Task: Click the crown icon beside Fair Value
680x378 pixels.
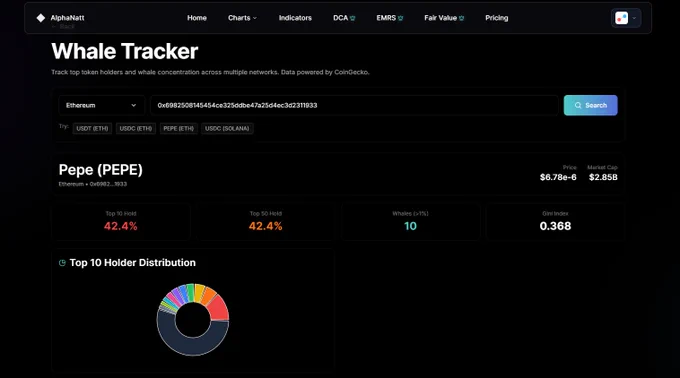Action: (x=461, y=18)
